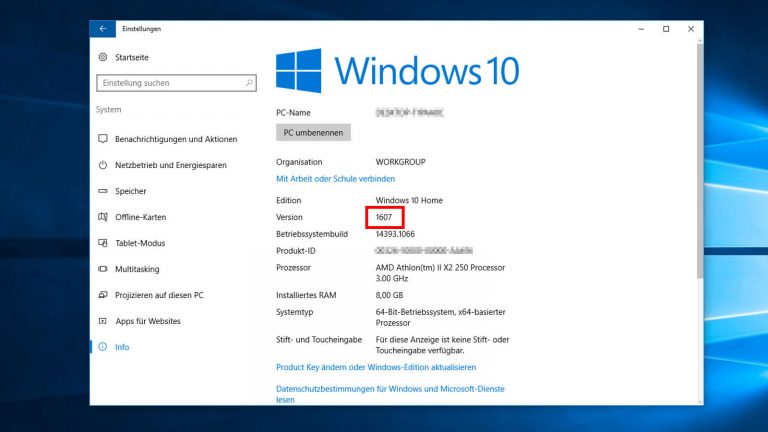Select the Info menu entry
This screenshot has width=768, height=432.
[122, 347]
